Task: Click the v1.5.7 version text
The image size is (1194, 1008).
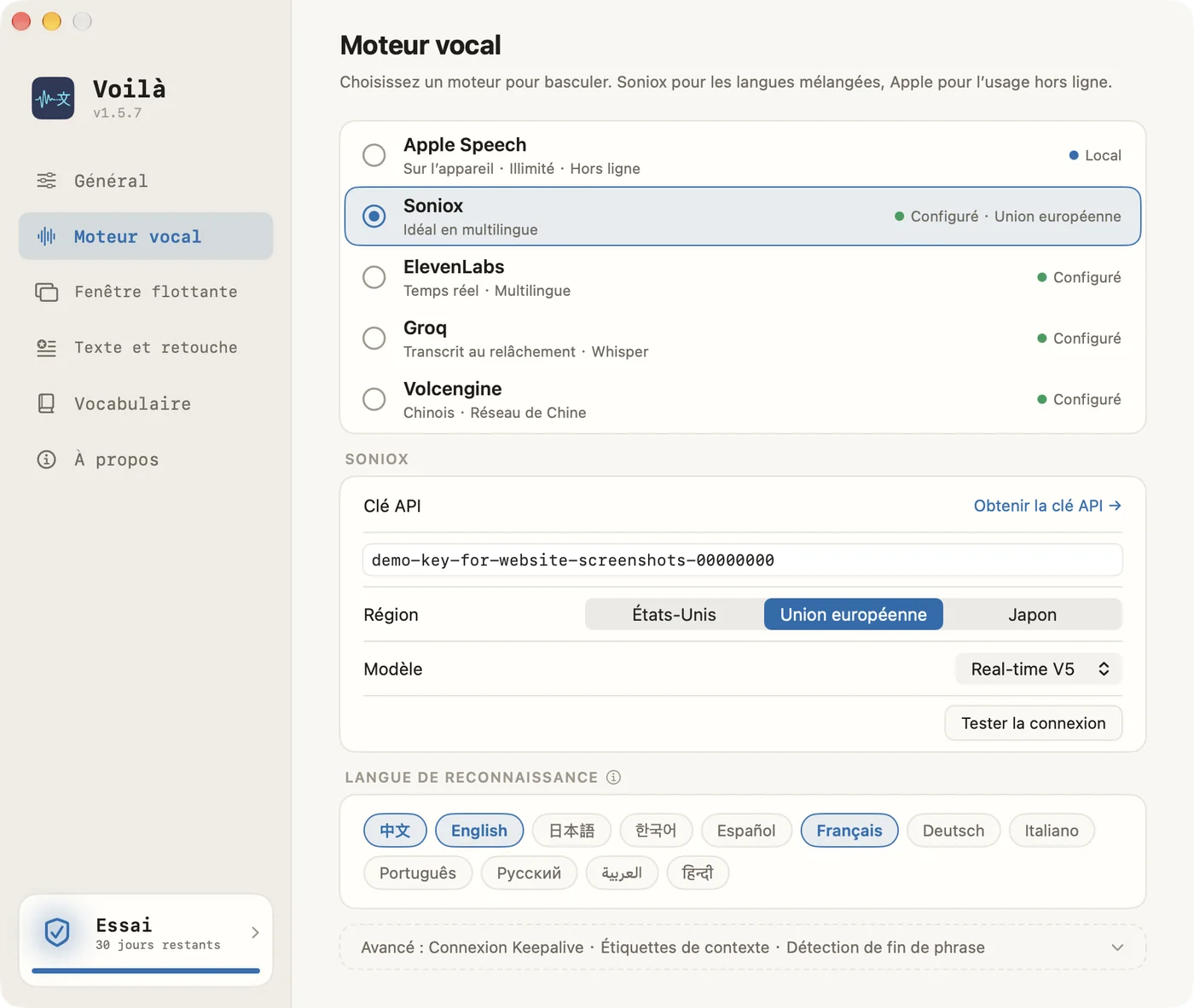Action: (x=118, y=113)
